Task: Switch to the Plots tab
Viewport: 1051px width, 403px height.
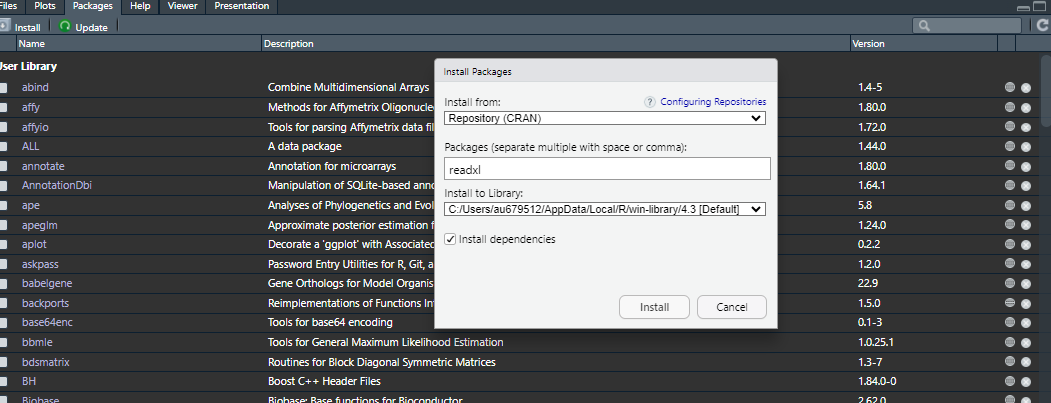Action: pyautogui.click(x=45, y=6)
